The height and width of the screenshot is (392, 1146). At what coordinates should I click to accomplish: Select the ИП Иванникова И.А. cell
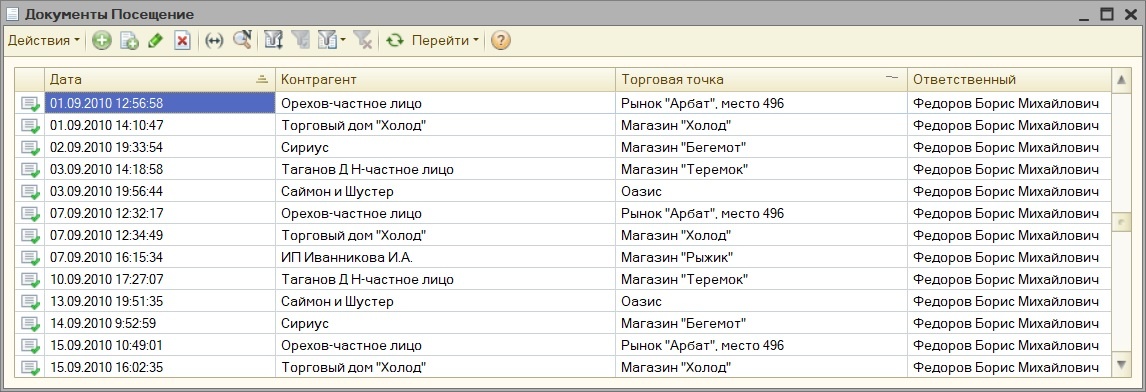click(445, 257)
